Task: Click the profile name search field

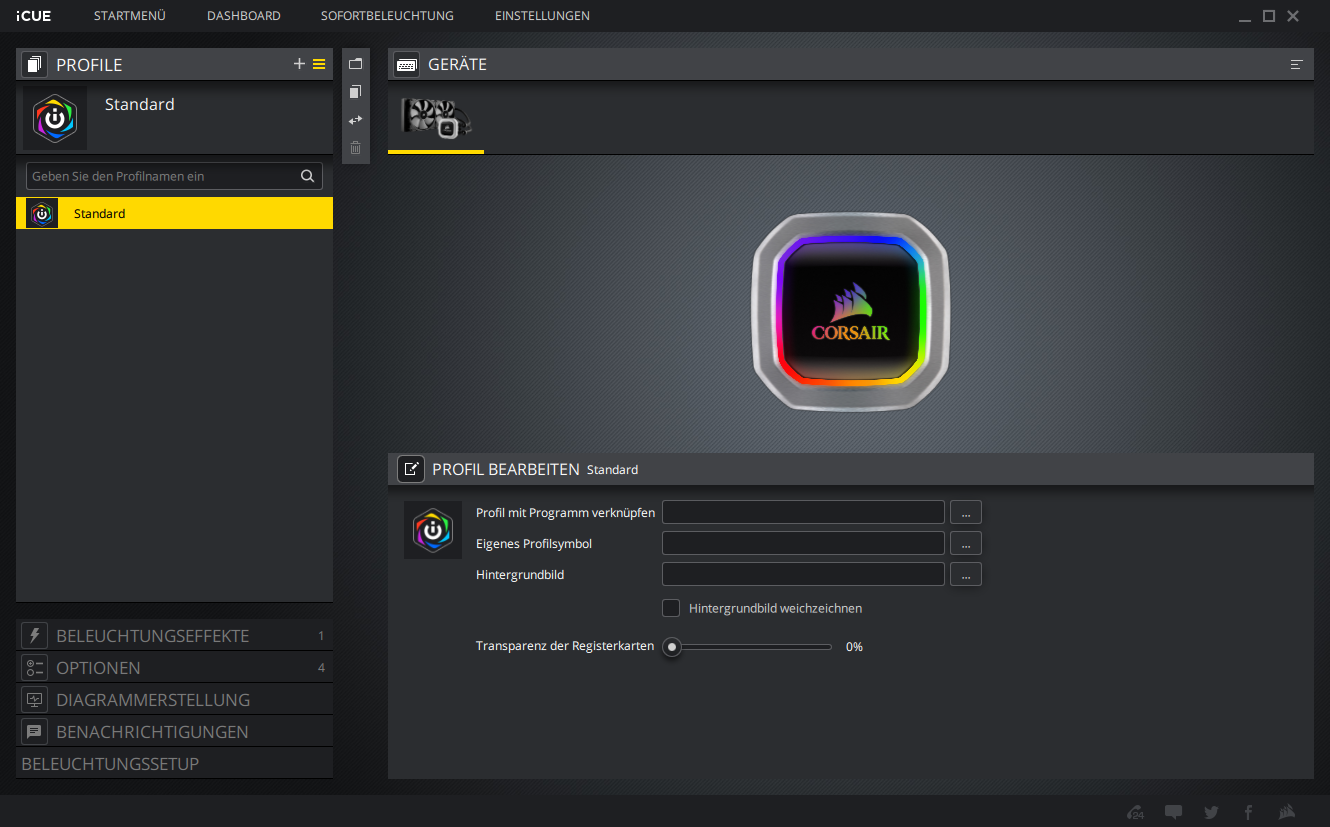Action: pyautogui.click(x=174, y=176)
